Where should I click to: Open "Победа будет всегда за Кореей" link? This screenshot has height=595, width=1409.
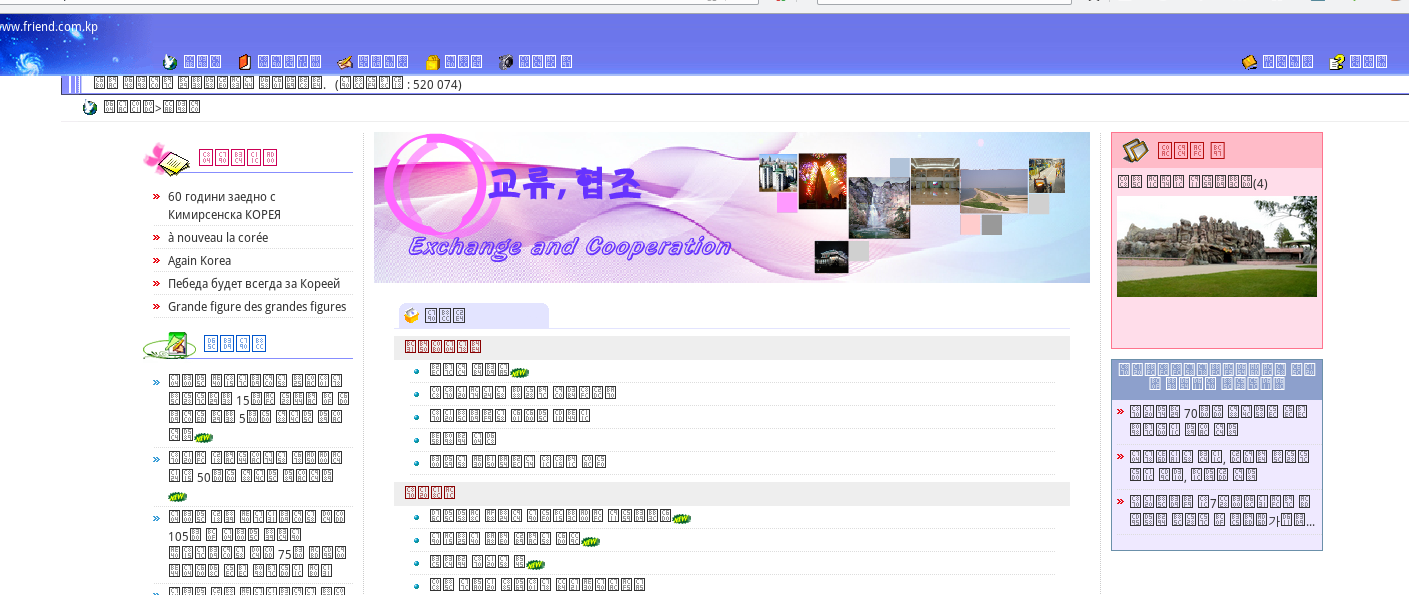[x=254, y=284]
